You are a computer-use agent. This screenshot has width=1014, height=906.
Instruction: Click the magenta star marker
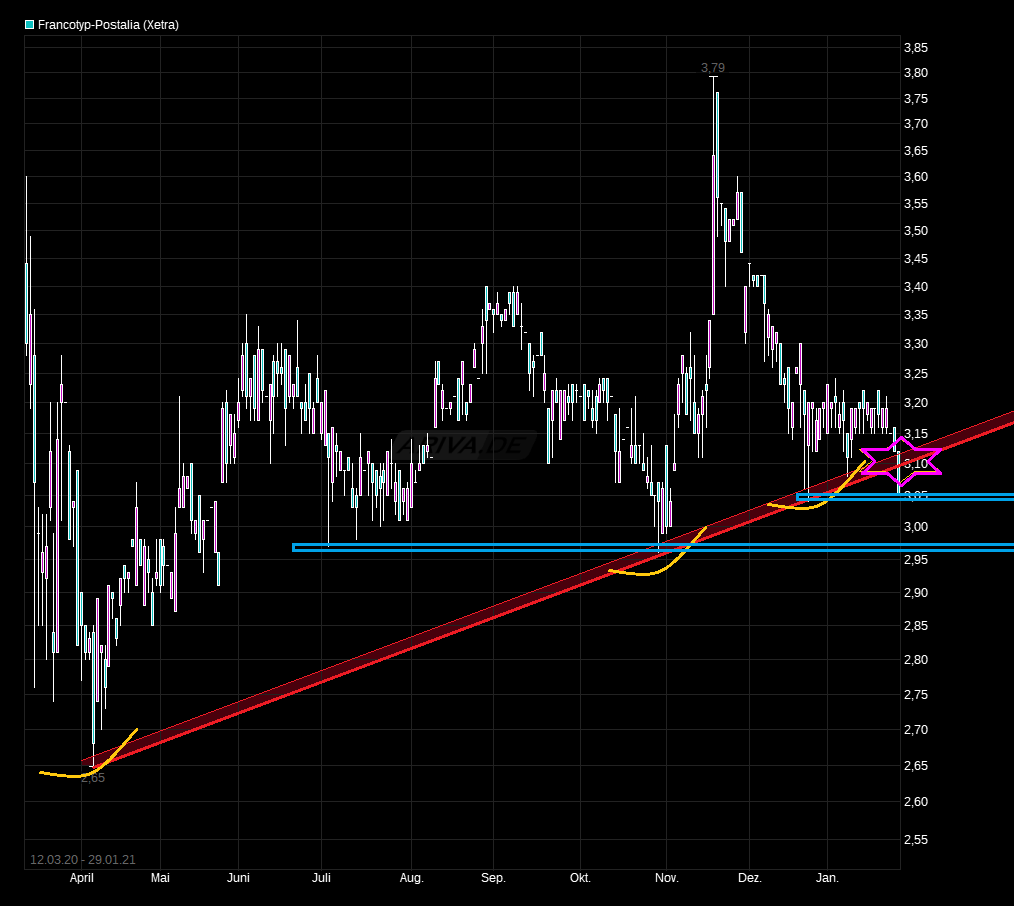pyautogui.click(x=900, y=460)
